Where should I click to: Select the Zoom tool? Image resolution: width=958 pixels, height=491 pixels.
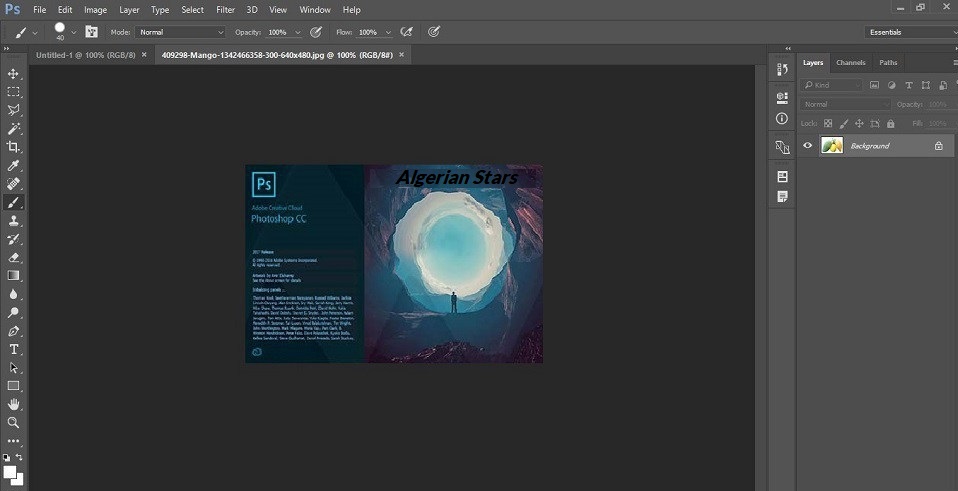tap(13, 423)
